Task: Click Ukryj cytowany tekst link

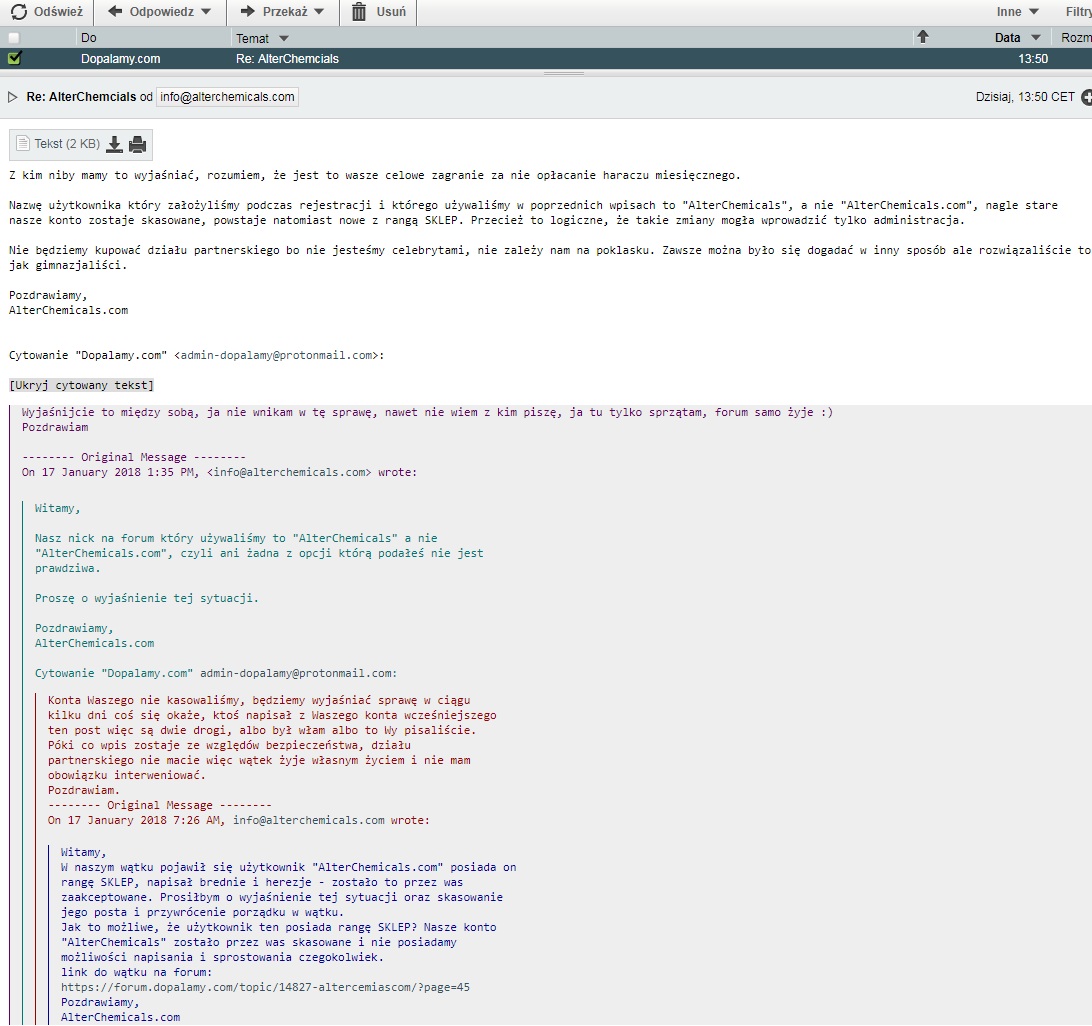Action: [x=81, y=385]
